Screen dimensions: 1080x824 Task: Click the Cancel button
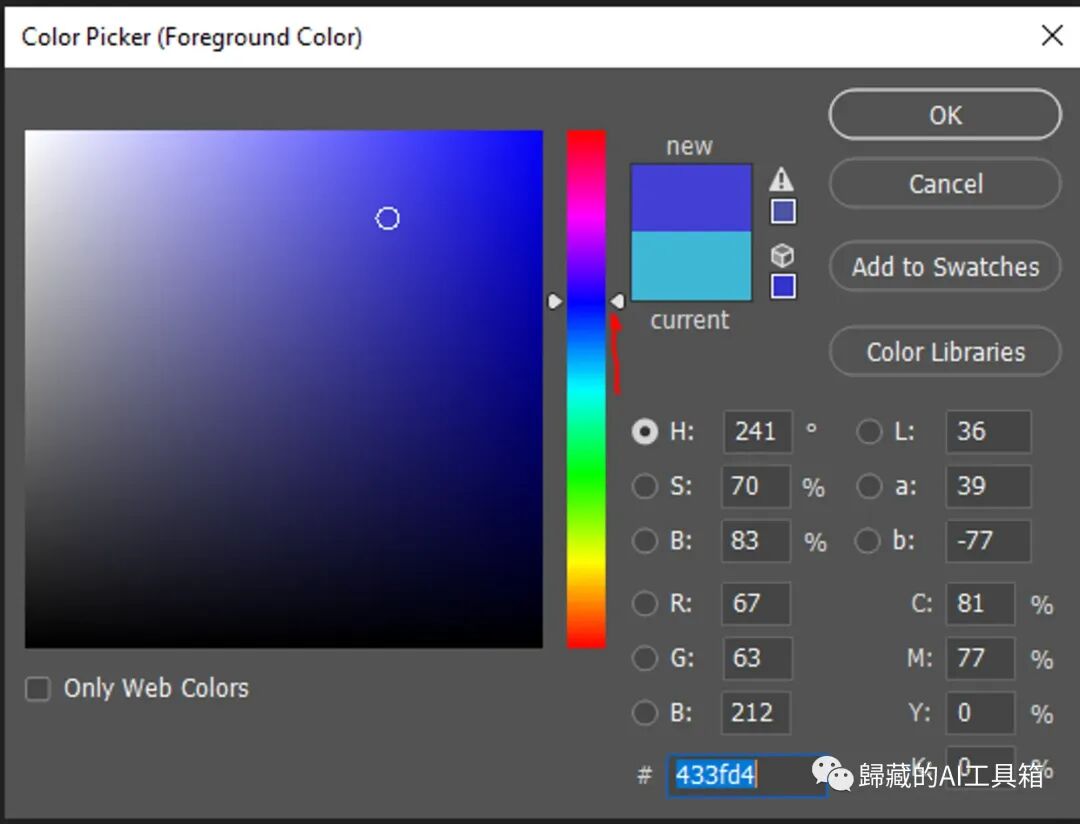[x=945, y=184]
